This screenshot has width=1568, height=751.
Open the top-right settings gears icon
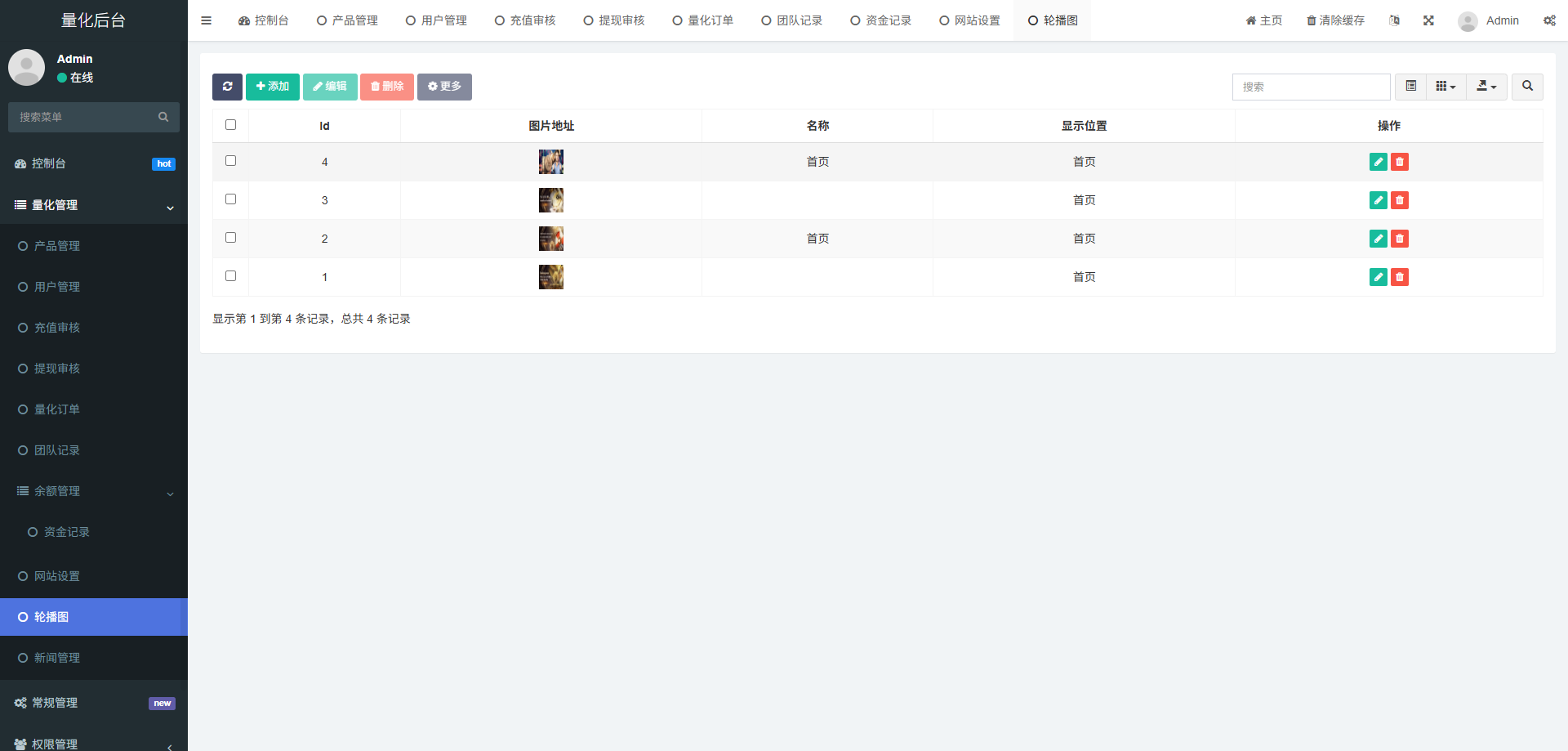point(1549,20)
